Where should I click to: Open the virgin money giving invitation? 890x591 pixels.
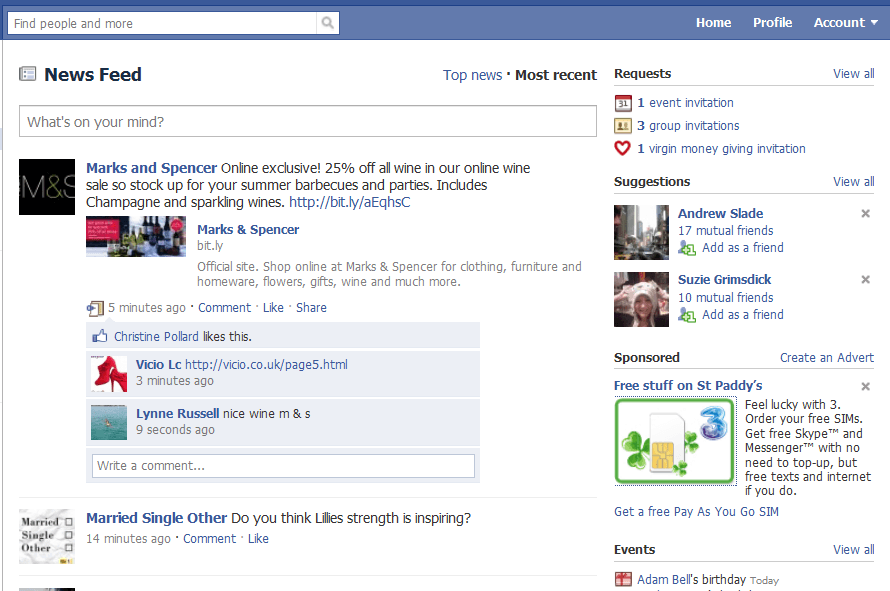tap(721, 149)
